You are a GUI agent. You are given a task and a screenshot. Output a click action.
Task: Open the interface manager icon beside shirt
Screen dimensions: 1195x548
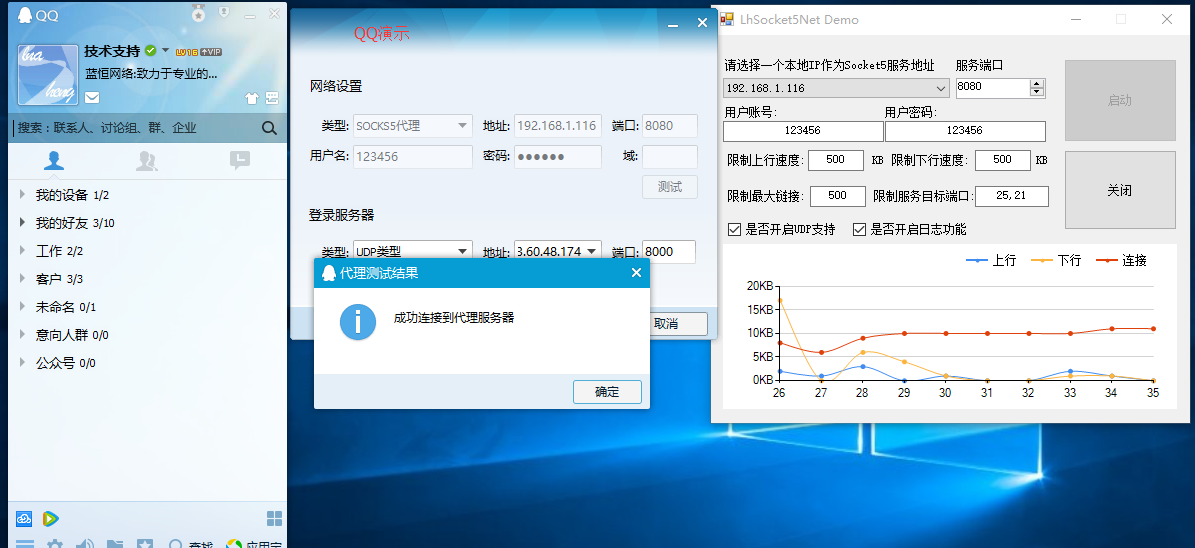[272, 98]
